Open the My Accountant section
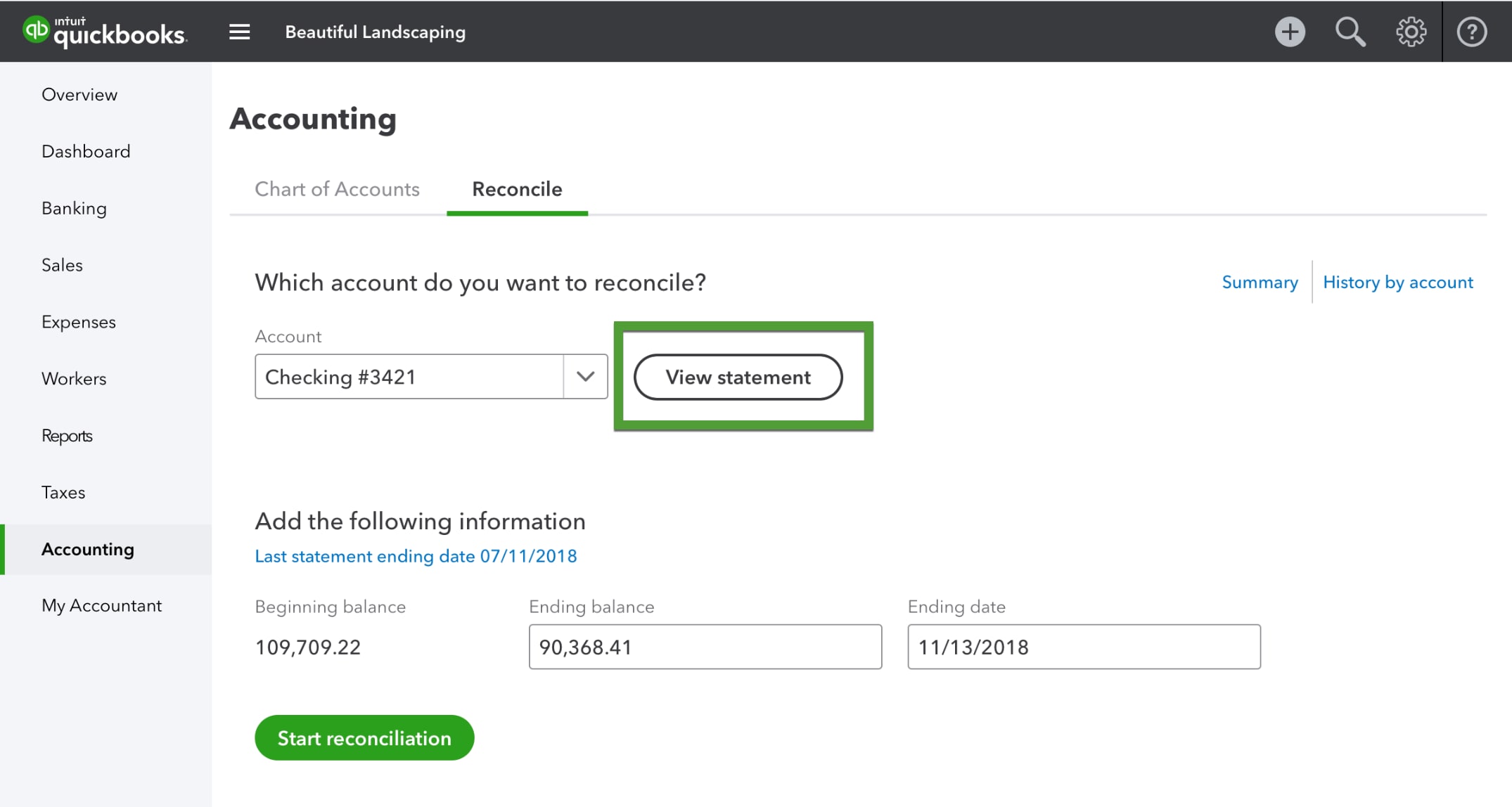 [x=103, y=605]
